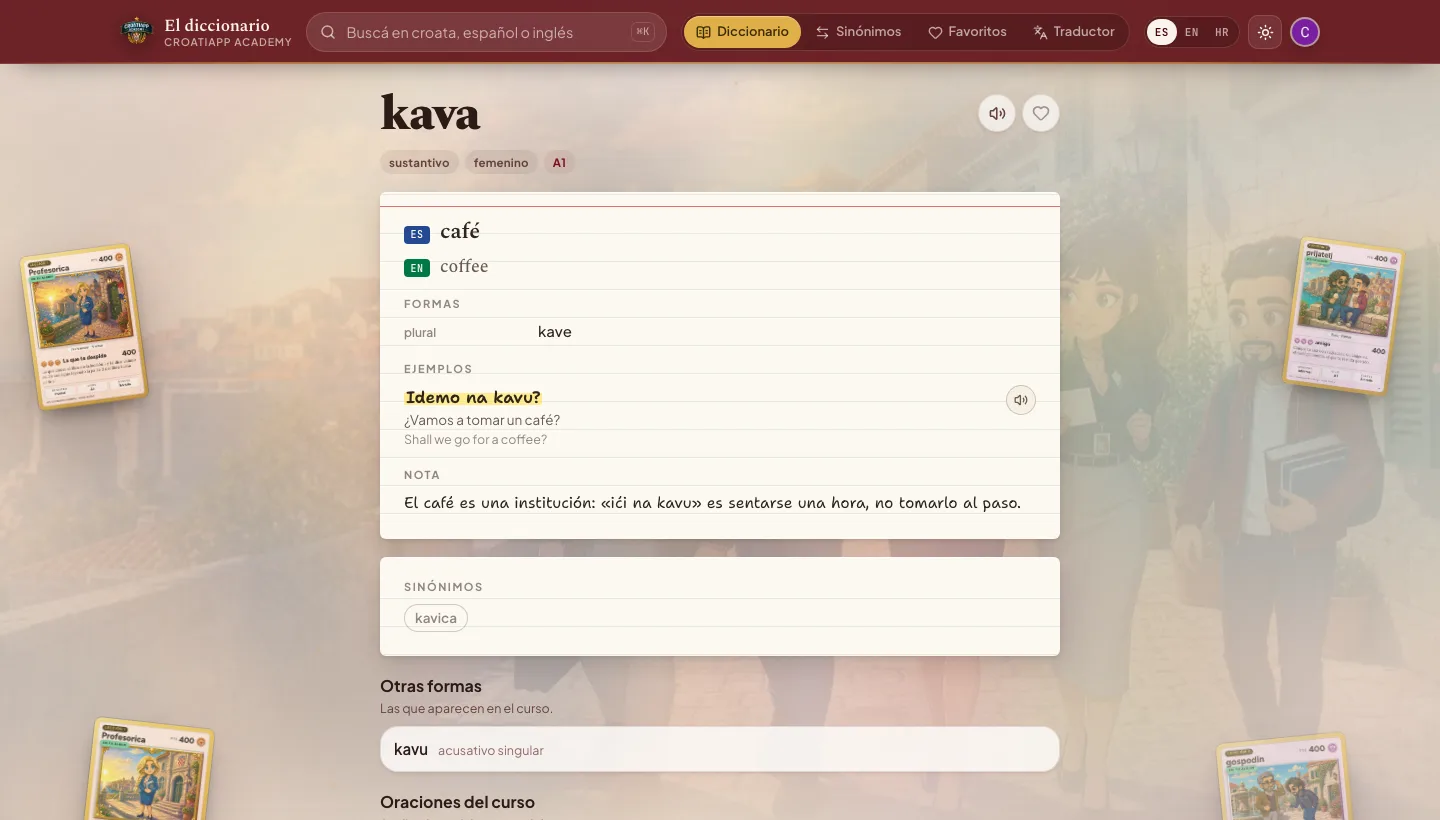Screen dimensions: 1440x820
Task: Click the green EN language badge beside coffee
Action: point(417,268)
